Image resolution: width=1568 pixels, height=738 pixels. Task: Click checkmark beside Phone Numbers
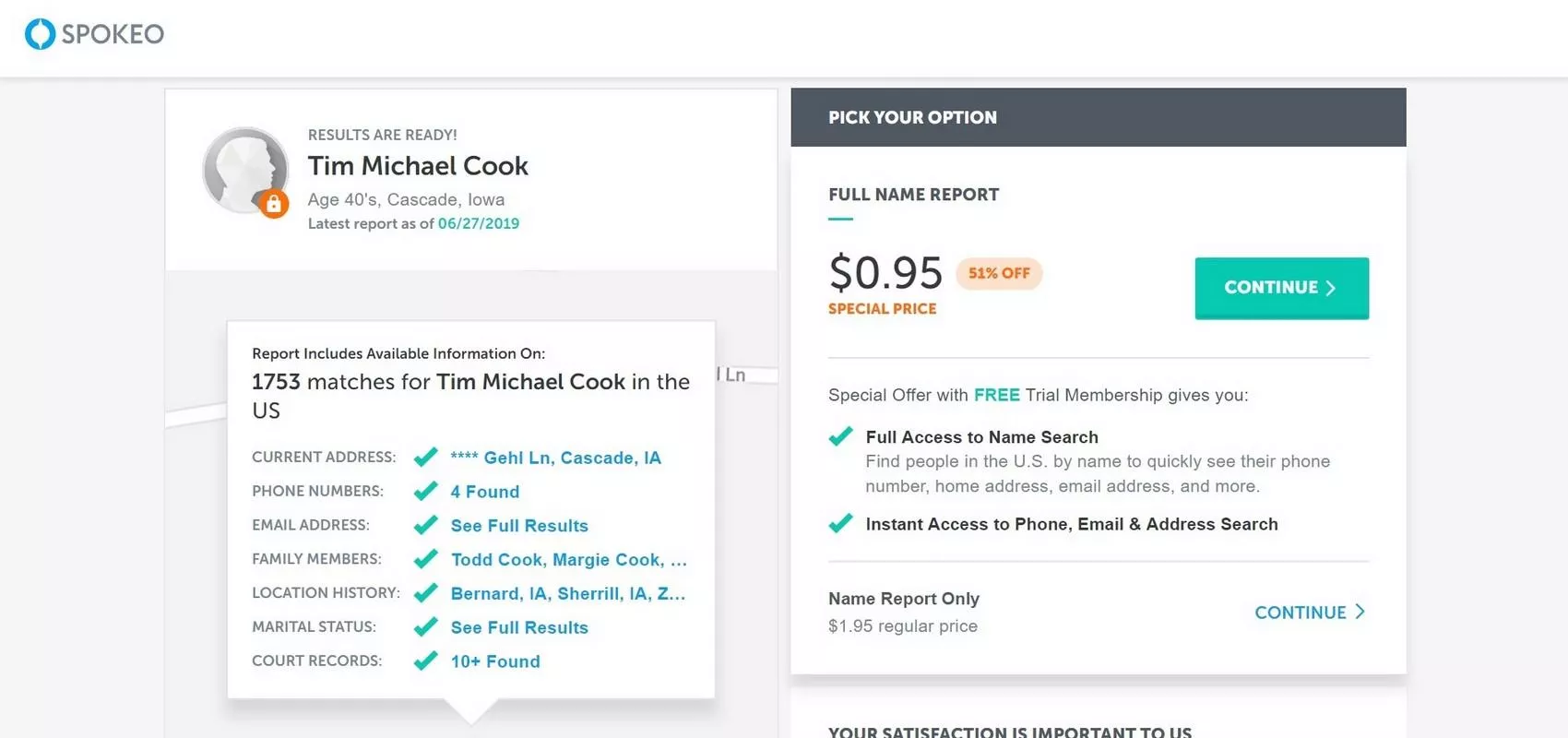425,492
